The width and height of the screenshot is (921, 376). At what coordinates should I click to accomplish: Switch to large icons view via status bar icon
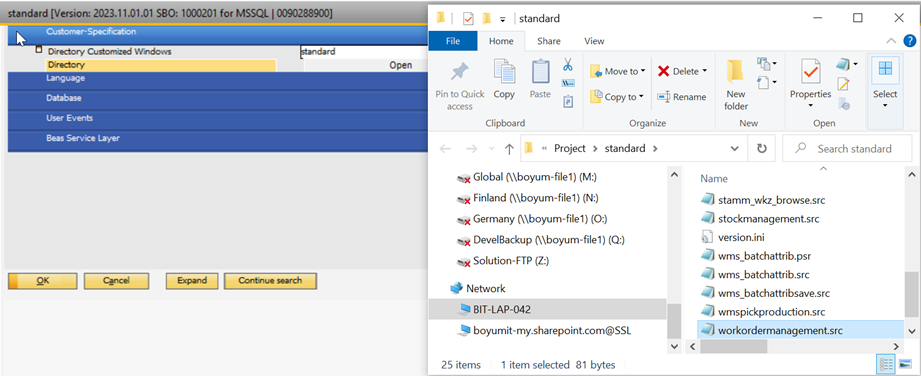tap(904, 365)
